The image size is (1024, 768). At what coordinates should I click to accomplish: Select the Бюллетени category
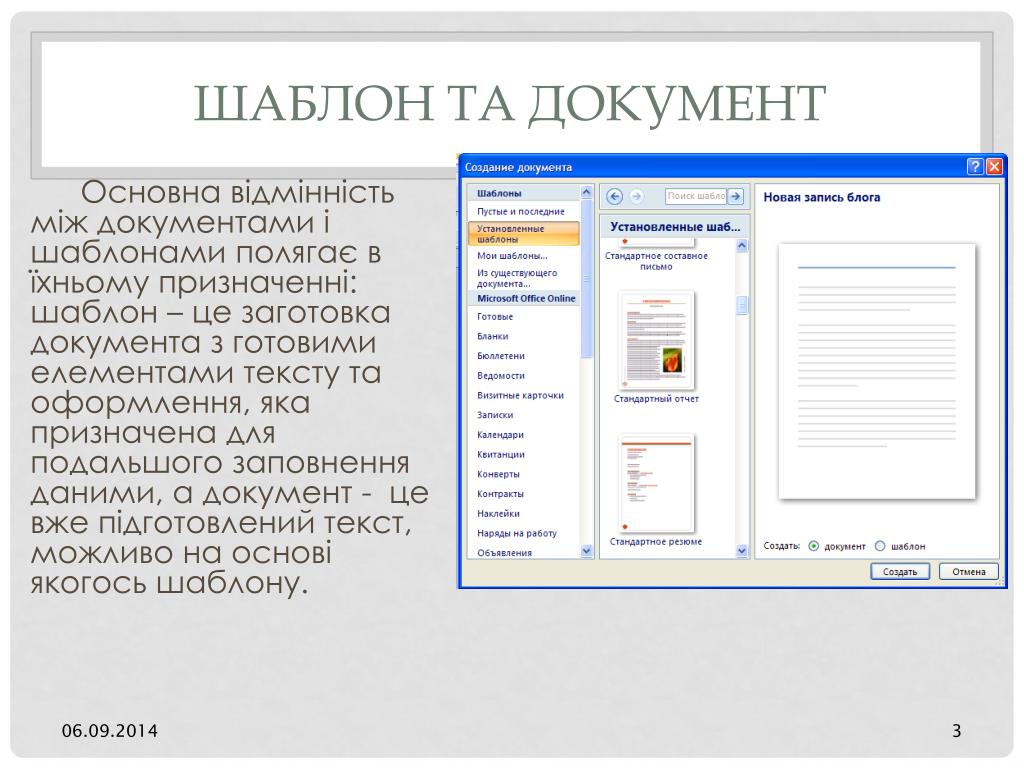click(x=501, y=356)
